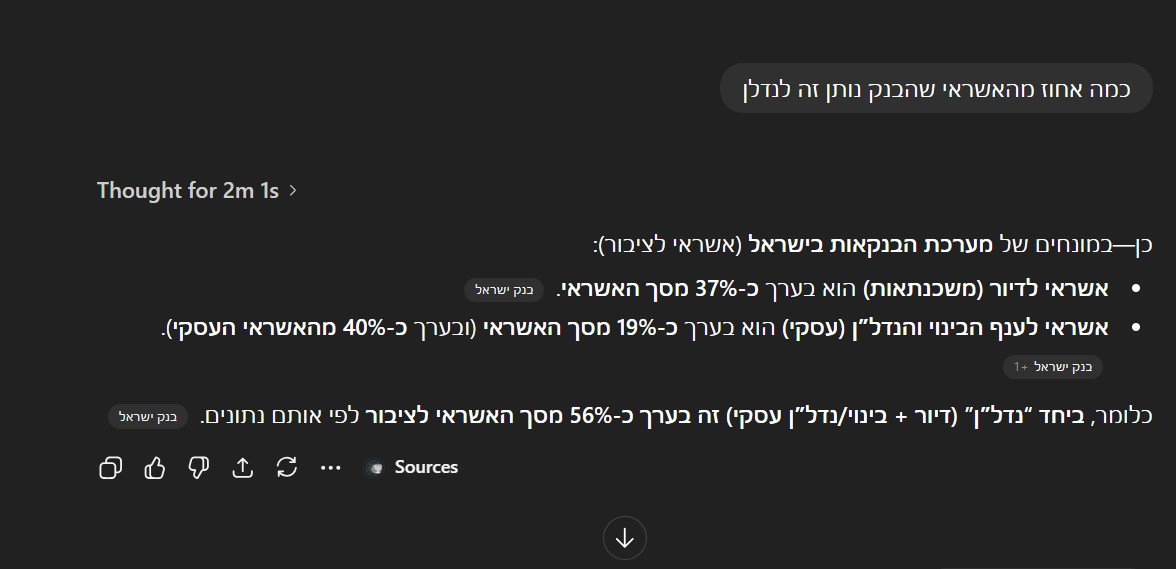The height and width of the screenshot is (569, 1176).
Task: Share the response using the upload icon
Action: click(x=242, y=467)
